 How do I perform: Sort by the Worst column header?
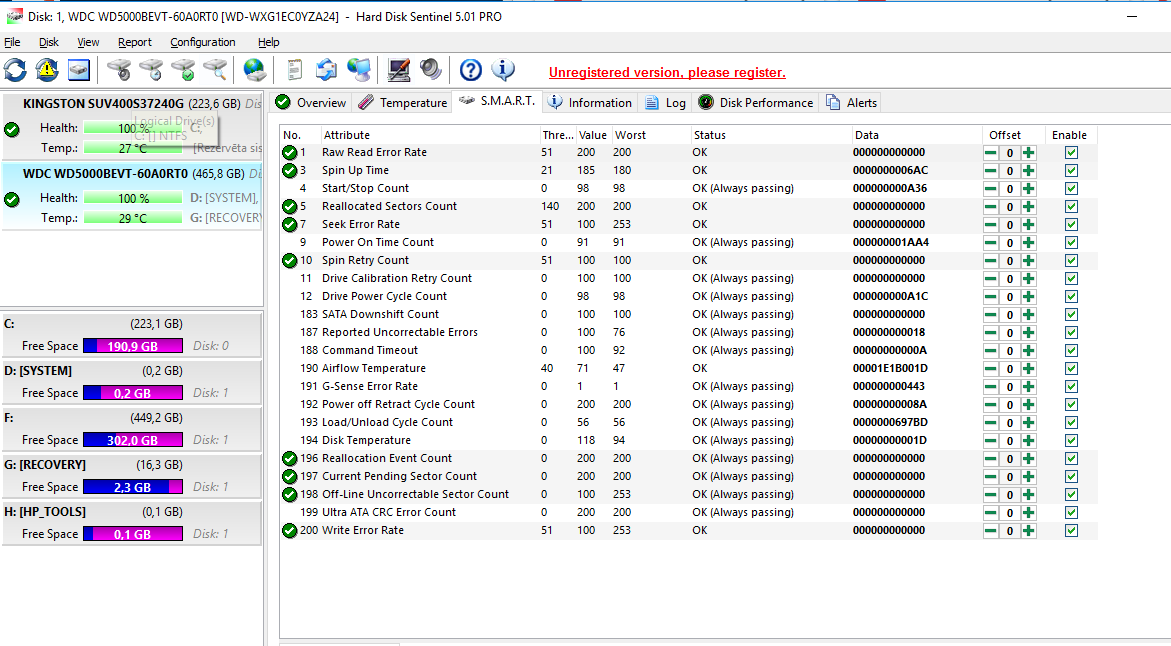click(650, 135)
